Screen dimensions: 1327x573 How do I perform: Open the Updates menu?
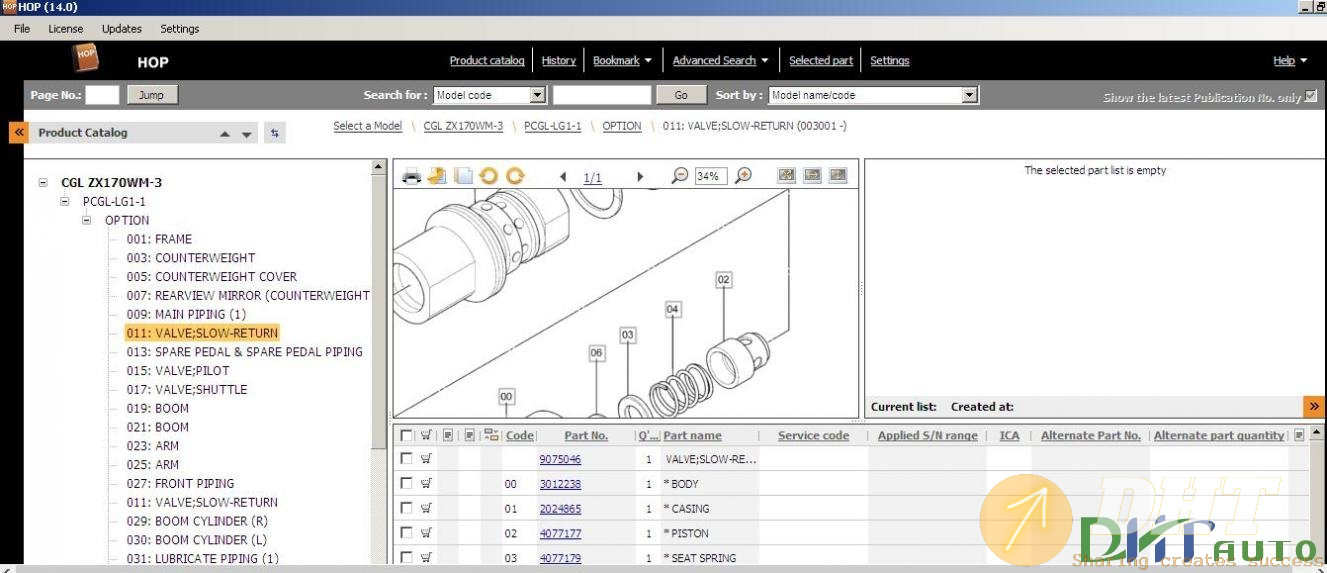(x=122, y=29)
